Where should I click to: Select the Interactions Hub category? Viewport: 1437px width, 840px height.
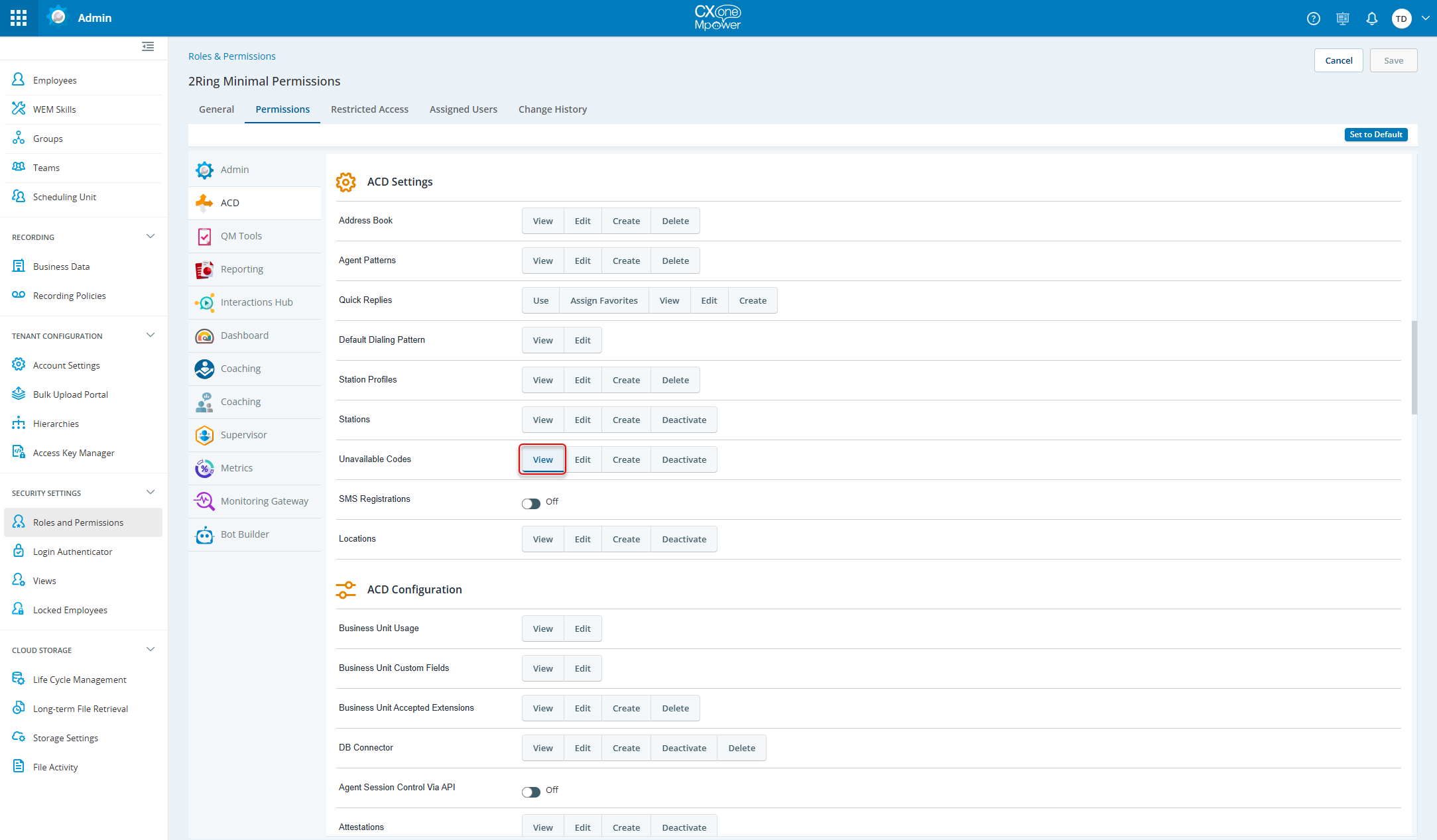click(x=255, y=302)
